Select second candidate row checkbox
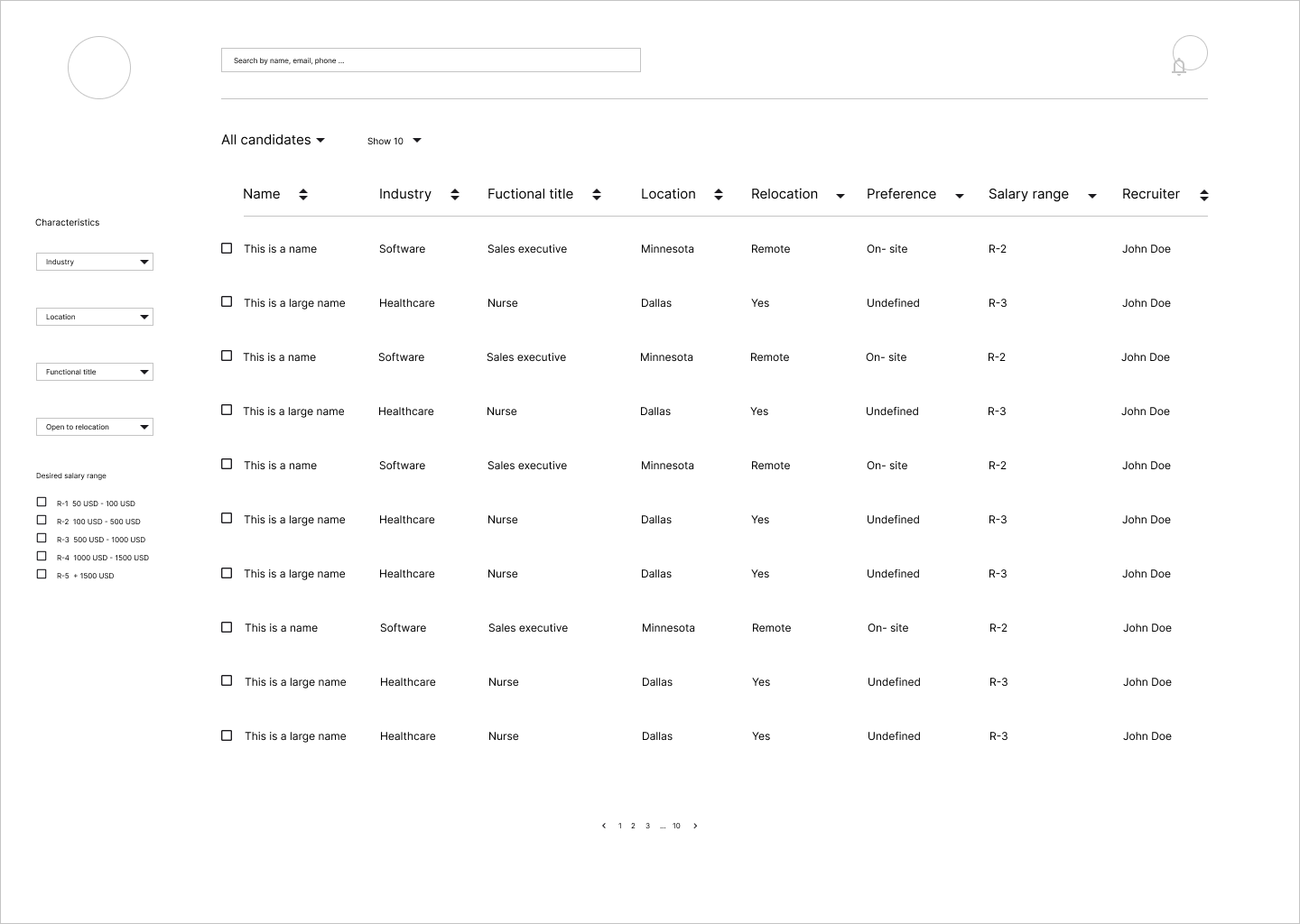The image size is (1300, 924). (x=227, y=301)
